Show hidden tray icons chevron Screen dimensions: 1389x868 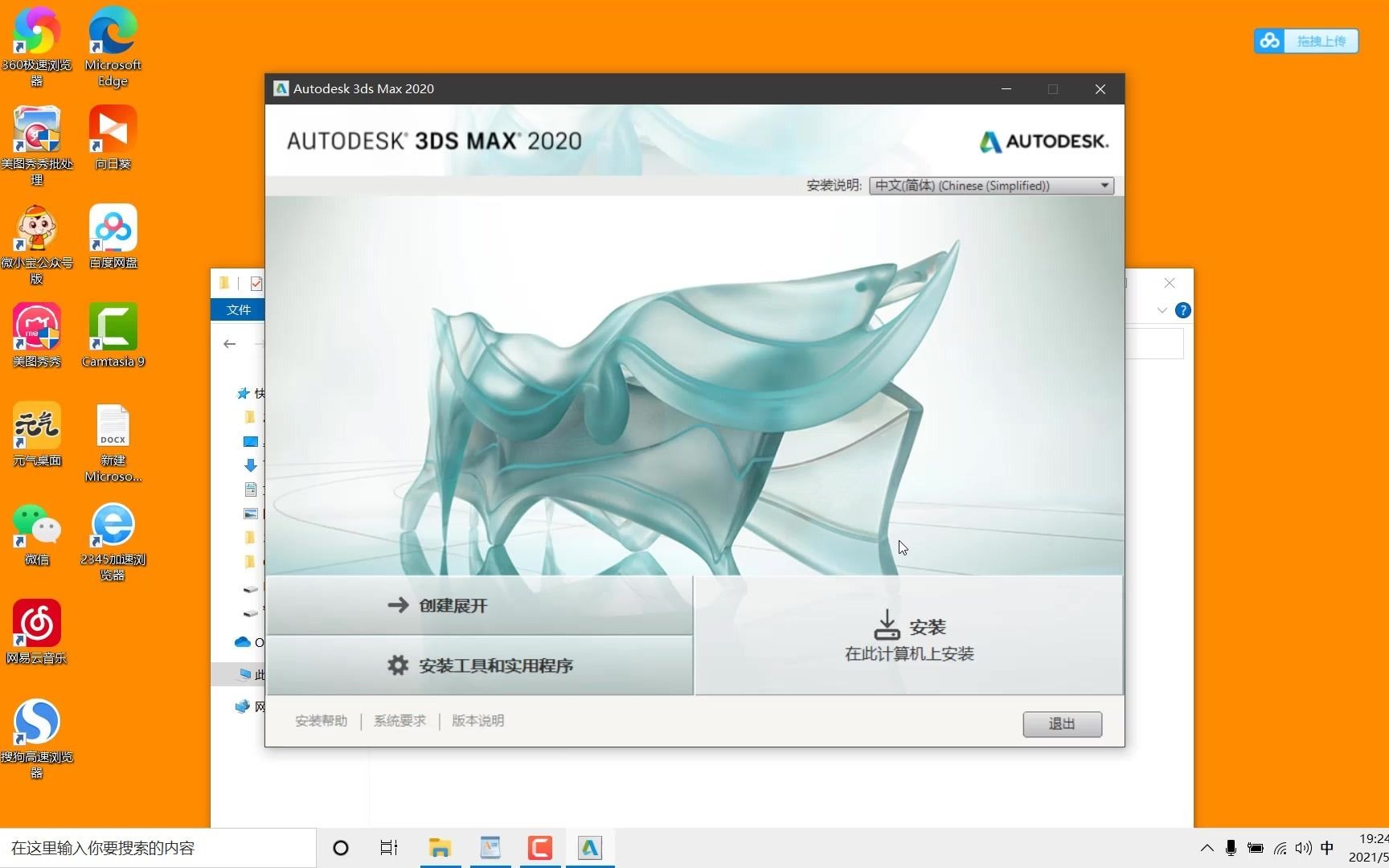tap(1207, 848)
